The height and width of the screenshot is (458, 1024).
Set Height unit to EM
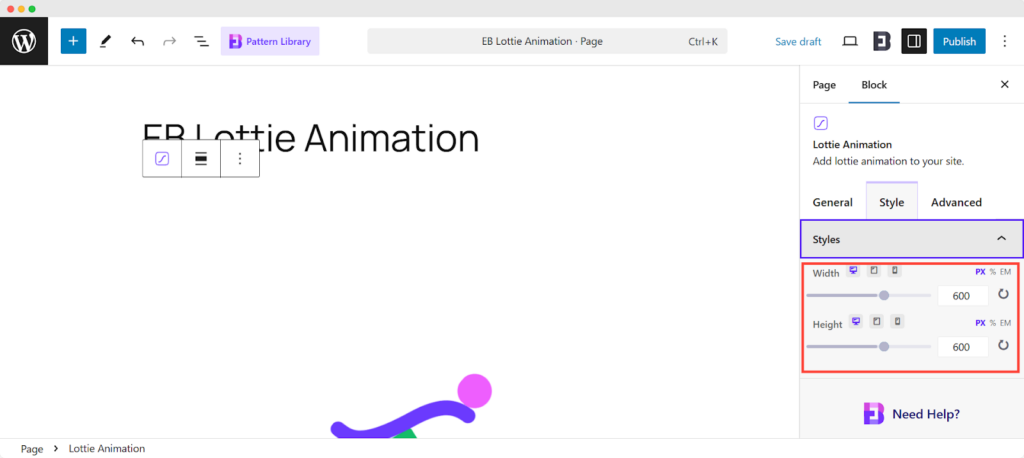point(1005,323)
